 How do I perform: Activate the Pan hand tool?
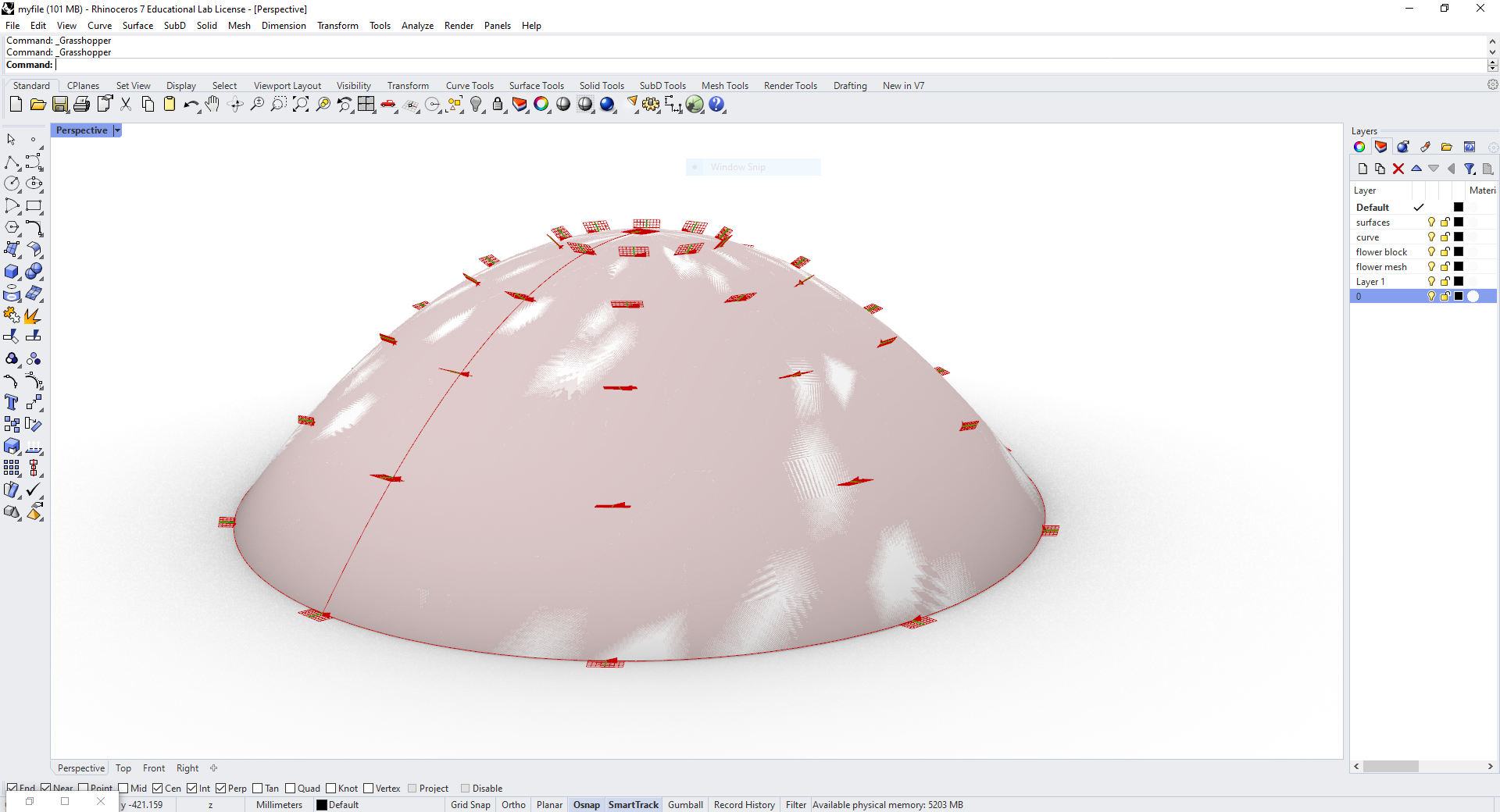(x=212, y=105)
